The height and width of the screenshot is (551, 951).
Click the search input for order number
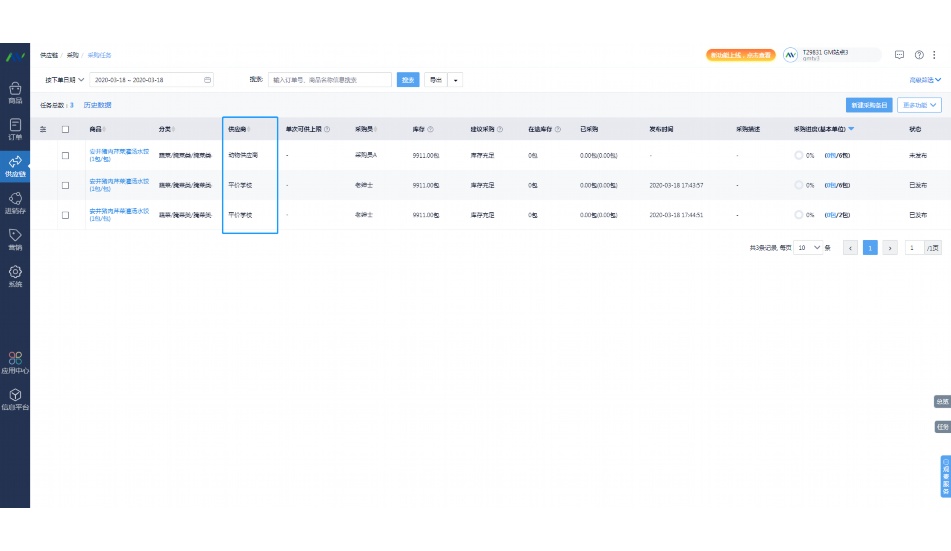330,80
